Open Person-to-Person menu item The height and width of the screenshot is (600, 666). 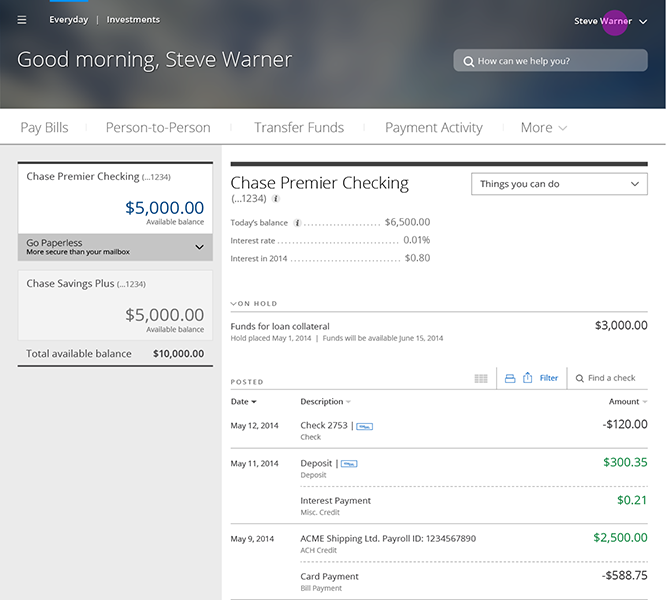click(158, 127)
